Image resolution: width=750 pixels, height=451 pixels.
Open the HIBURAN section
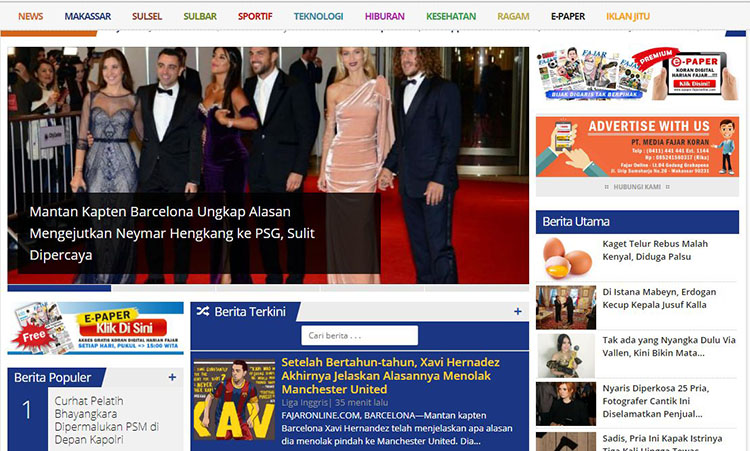click(385, 16)
